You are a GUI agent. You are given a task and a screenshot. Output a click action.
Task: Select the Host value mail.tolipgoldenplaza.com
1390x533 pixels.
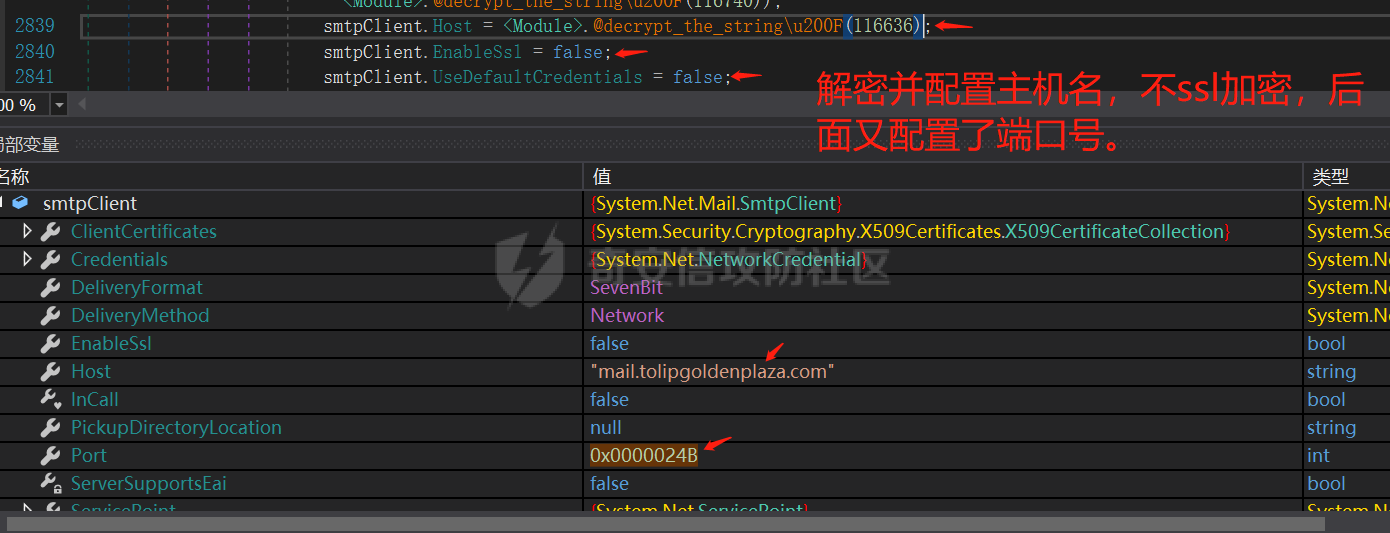pyautogui.click(x=712, y=371)
